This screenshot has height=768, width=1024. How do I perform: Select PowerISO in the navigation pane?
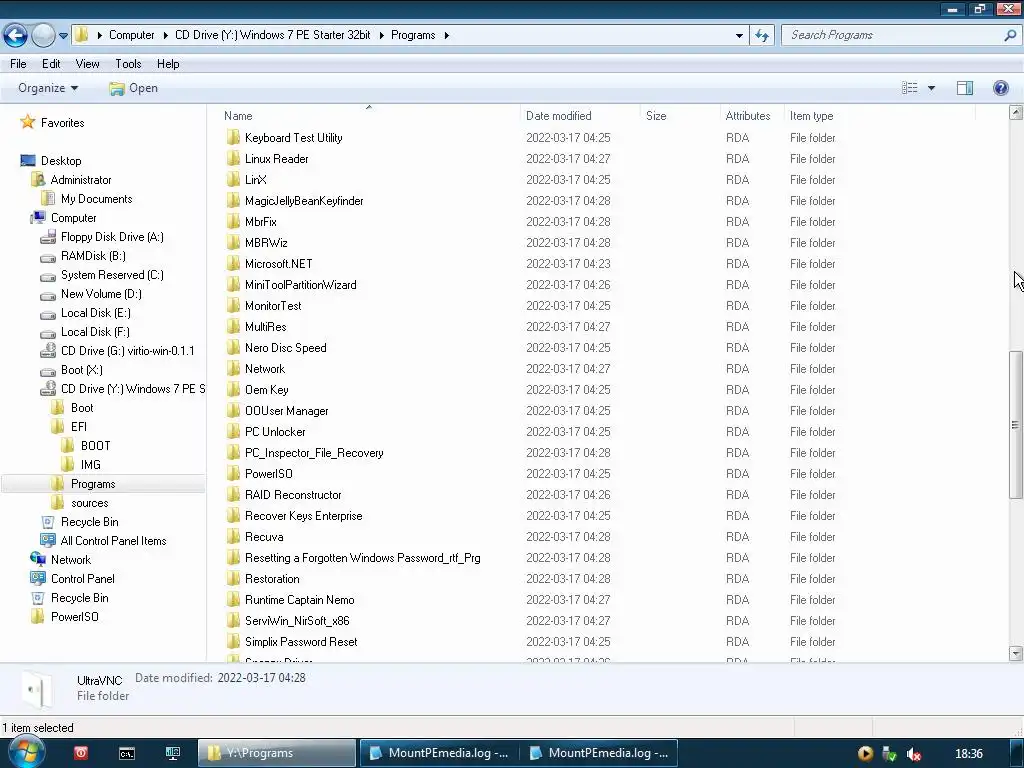pos(75,616)
